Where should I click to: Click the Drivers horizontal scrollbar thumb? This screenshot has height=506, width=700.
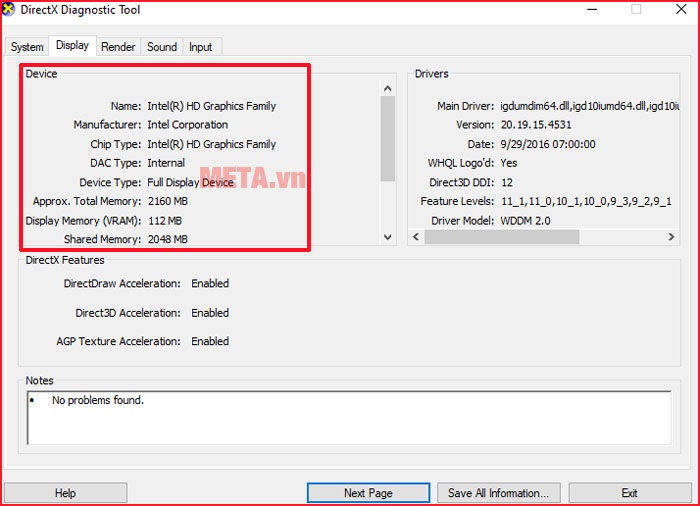pos(502,237)
